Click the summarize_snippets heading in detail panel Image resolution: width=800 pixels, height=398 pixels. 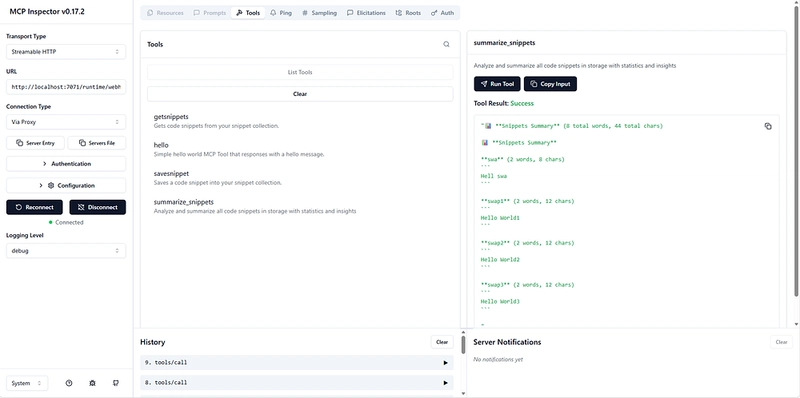pos(504,43)
